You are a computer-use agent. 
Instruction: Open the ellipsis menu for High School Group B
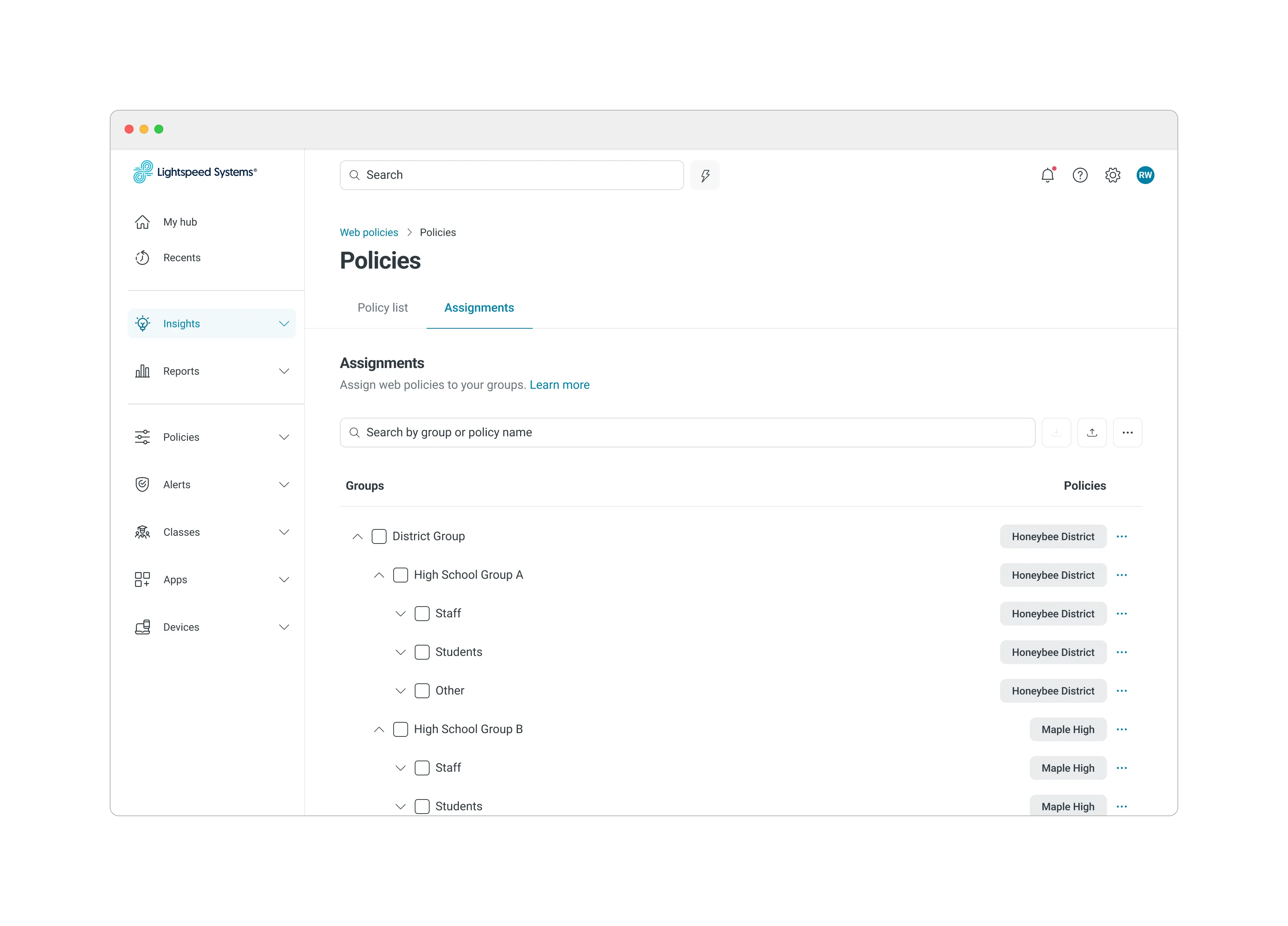coord(1121,729)
